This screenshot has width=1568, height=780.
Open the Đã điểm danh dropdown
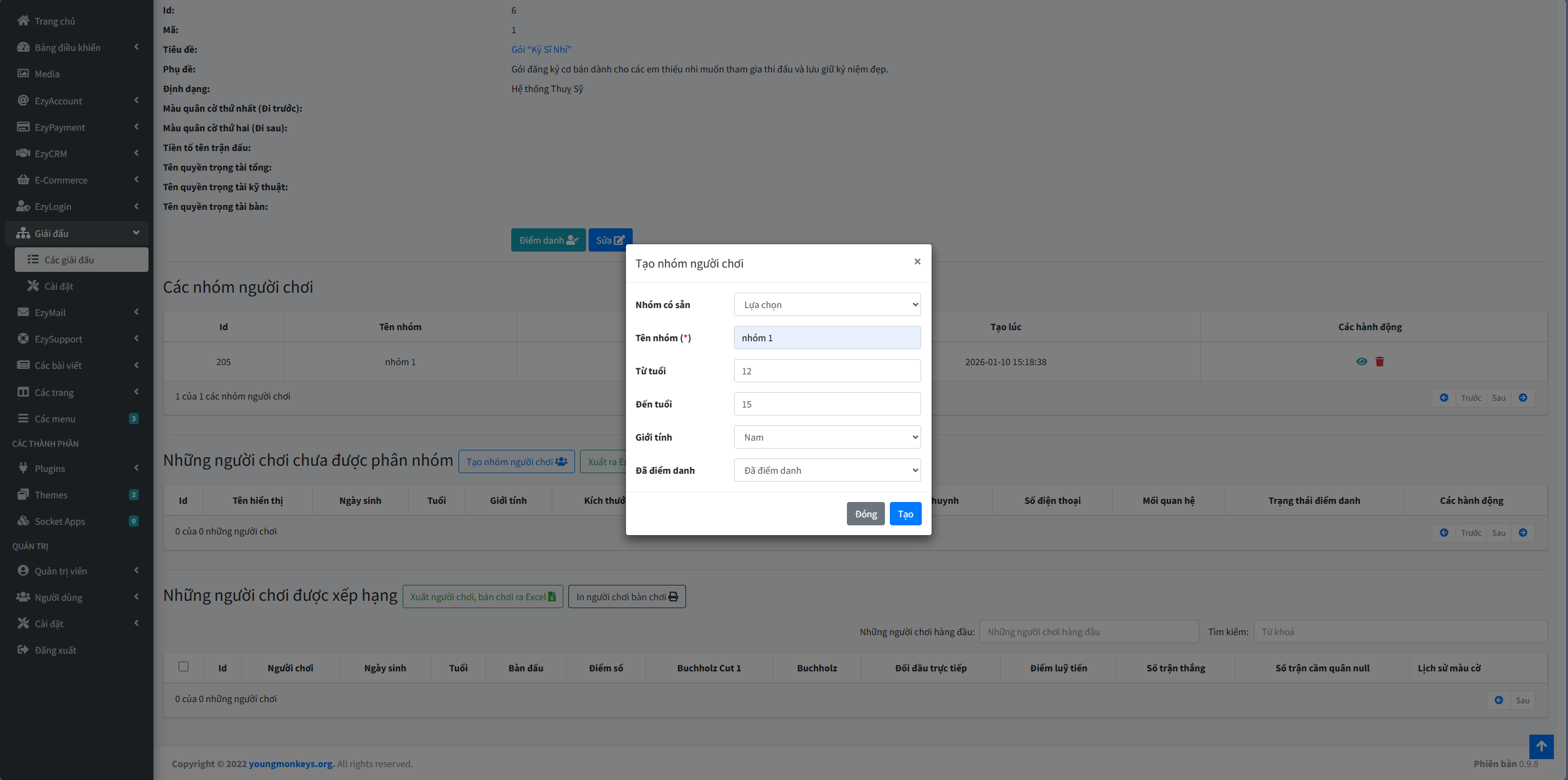click(x=827, y=470)
